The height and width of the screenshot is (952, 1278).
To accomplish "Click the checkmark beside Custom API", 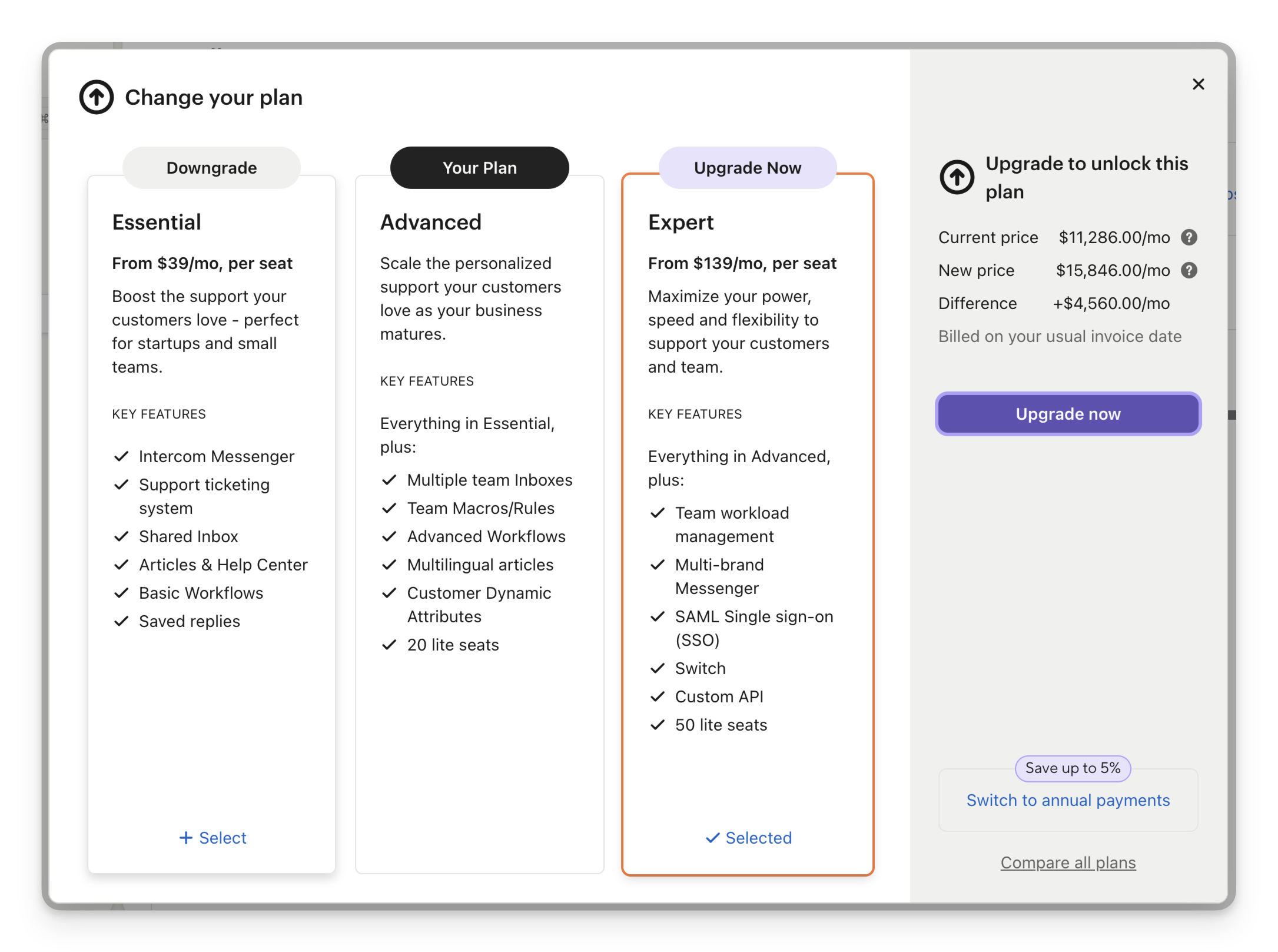I will (x=658, y=696).
